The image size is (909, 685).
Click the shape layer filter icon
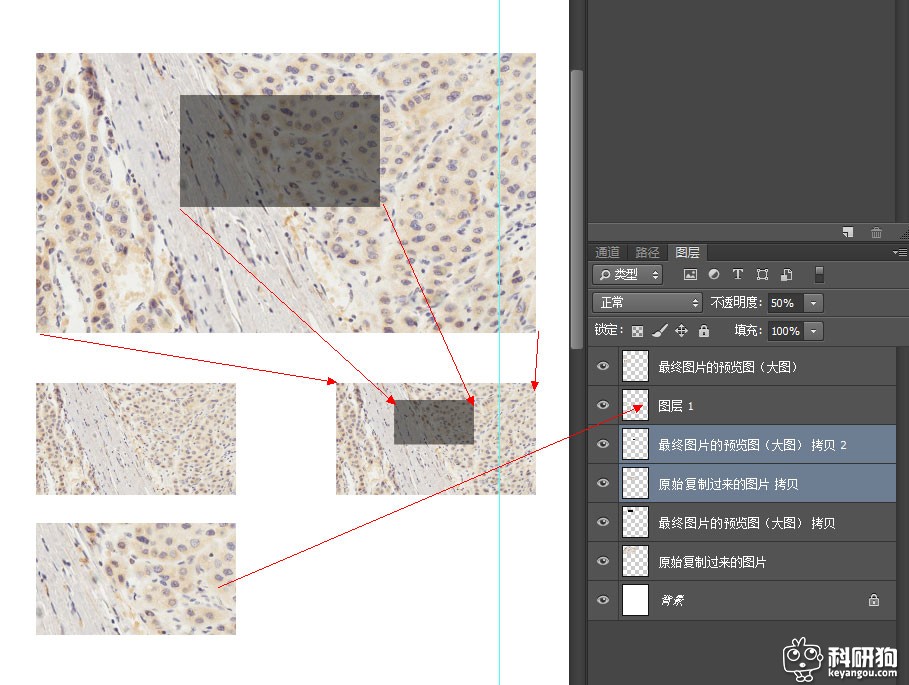pos(762,275)
